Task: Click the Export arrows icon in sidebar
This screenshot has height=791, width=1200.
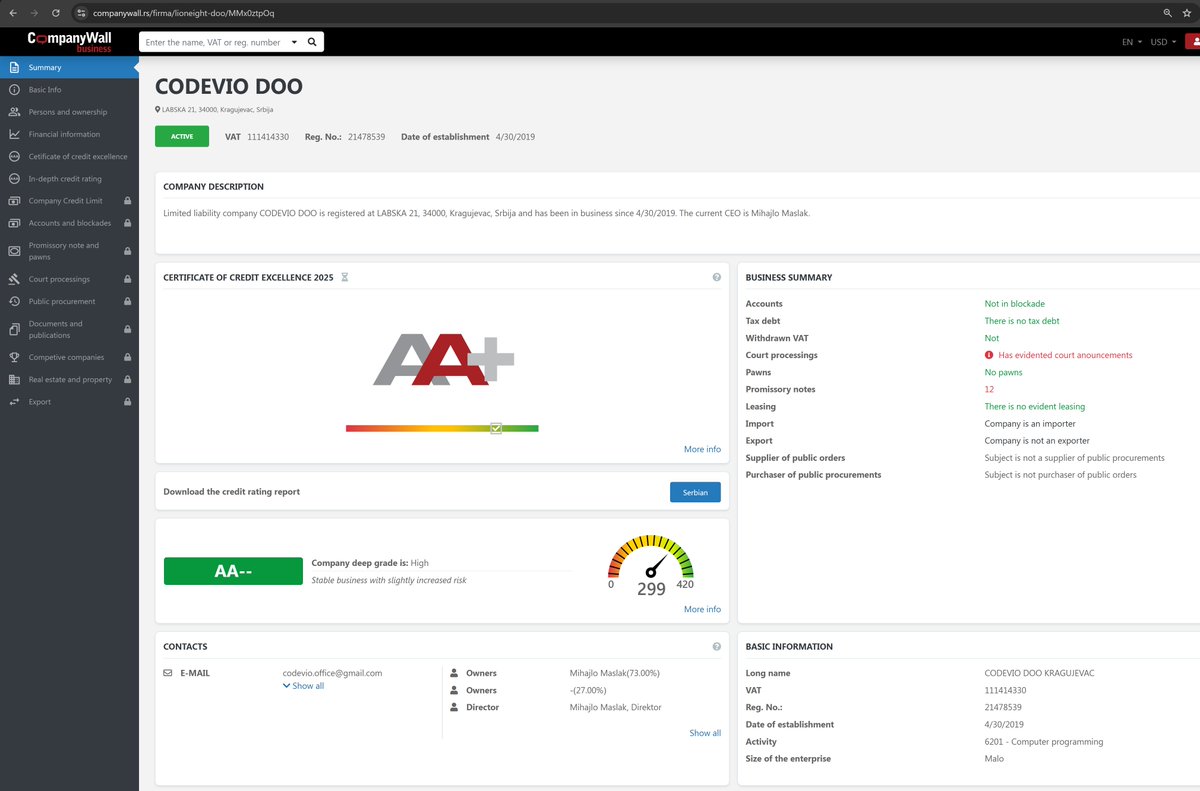Action: pyautogui.click(x=14, y=402)
